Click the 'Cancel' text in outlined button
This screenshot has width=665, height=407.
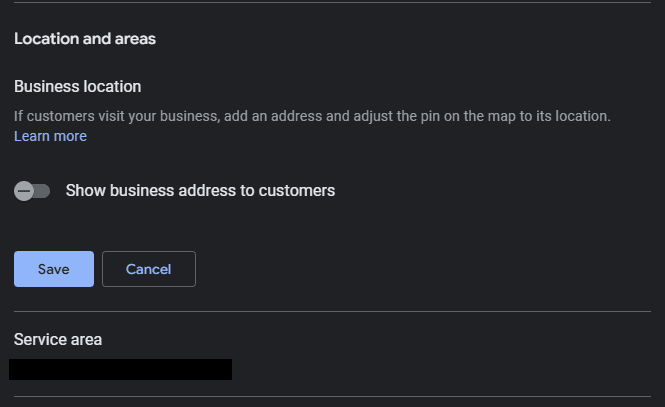(148, 269)
